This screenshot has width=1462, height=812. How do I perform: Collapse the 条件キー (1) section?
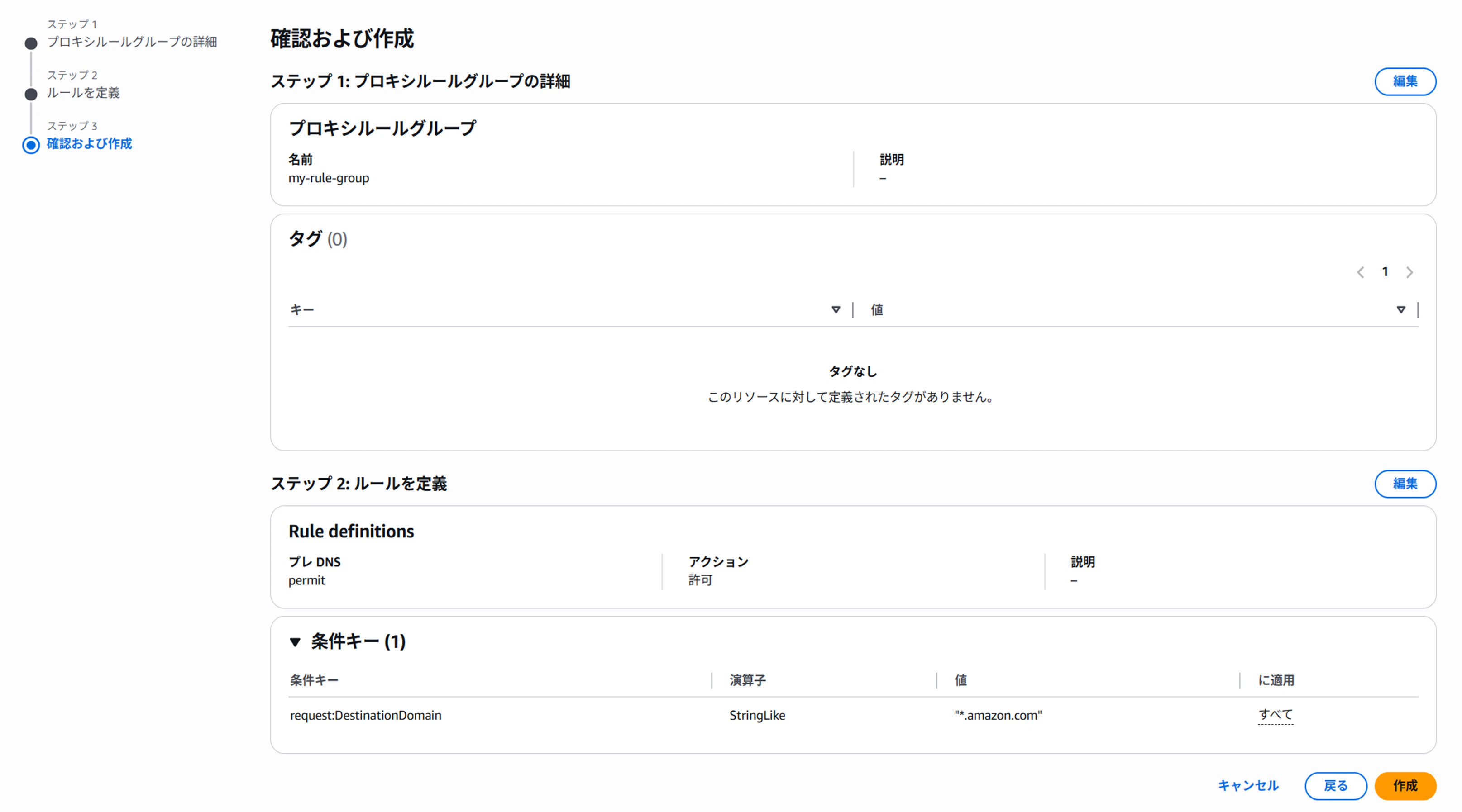coord(295,642)
